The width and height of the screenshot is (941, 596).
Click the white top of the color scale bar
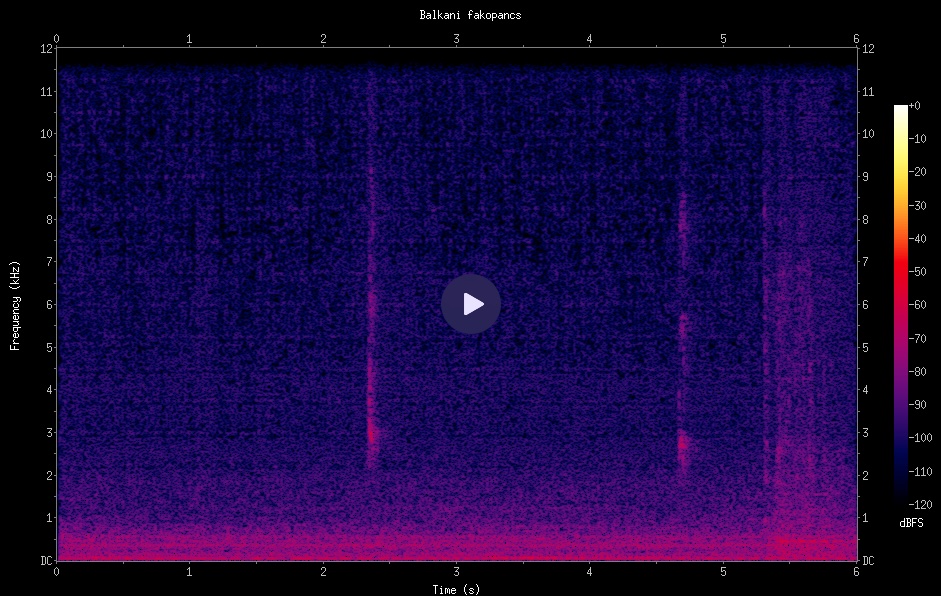[901, 109]
